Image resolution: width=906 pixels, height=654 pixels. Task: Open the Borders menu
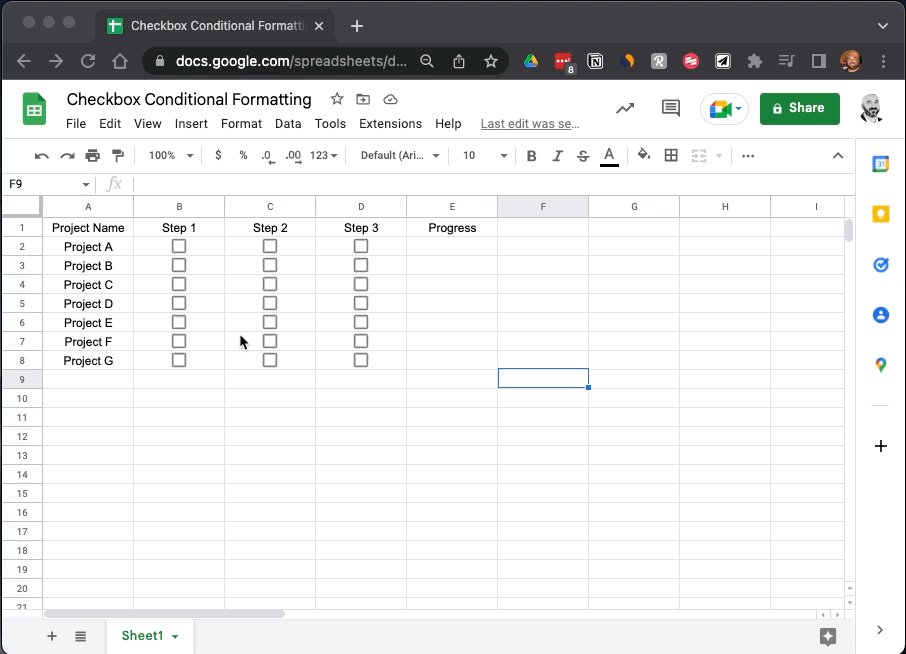coord(671,155)
